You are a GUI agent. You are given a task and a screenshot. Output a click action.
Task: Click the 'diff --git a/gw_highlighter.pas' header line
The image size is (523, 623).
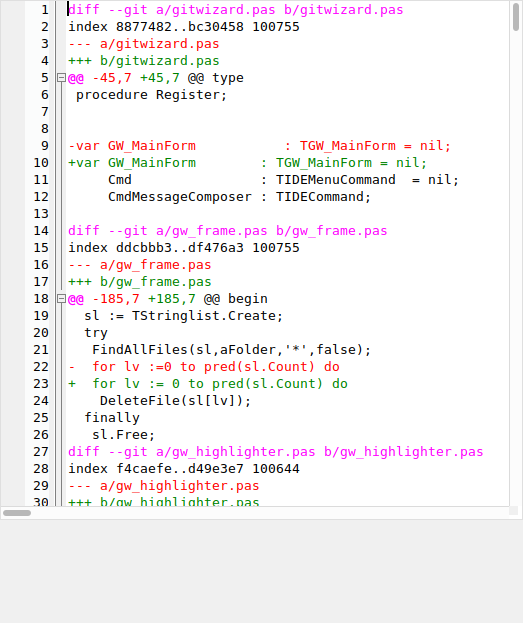click(275, 451)
